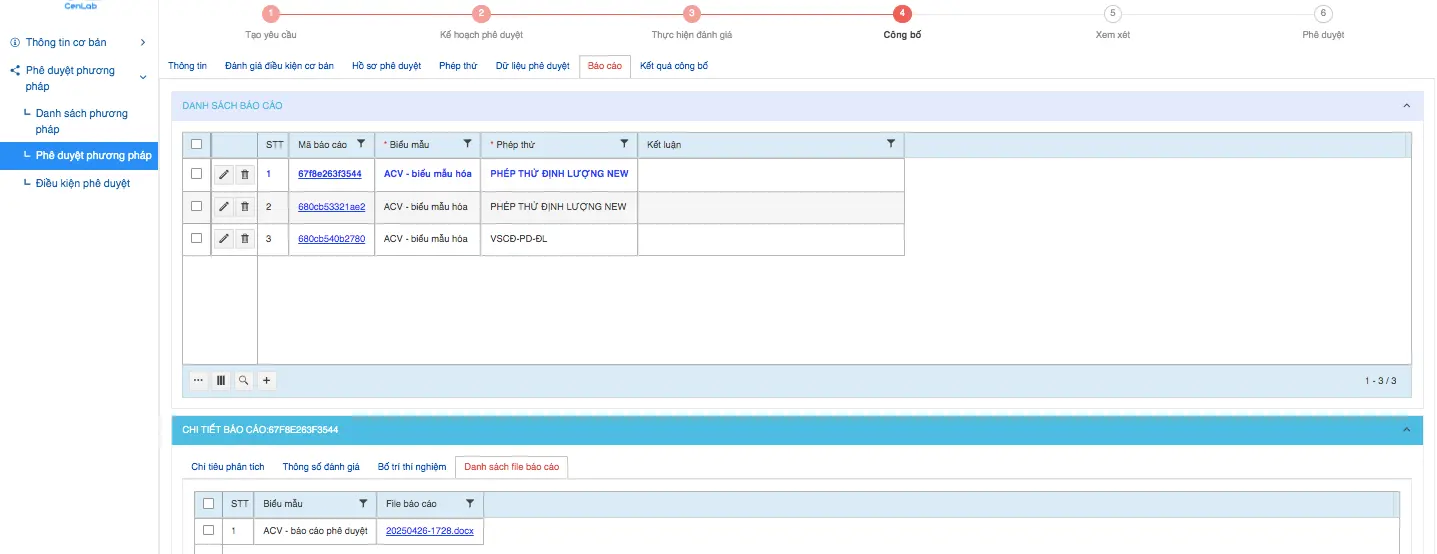The image size is (1437, 554).
Task: Open Danh sách phương pháp in sidebar
Action: coord(82,121)
